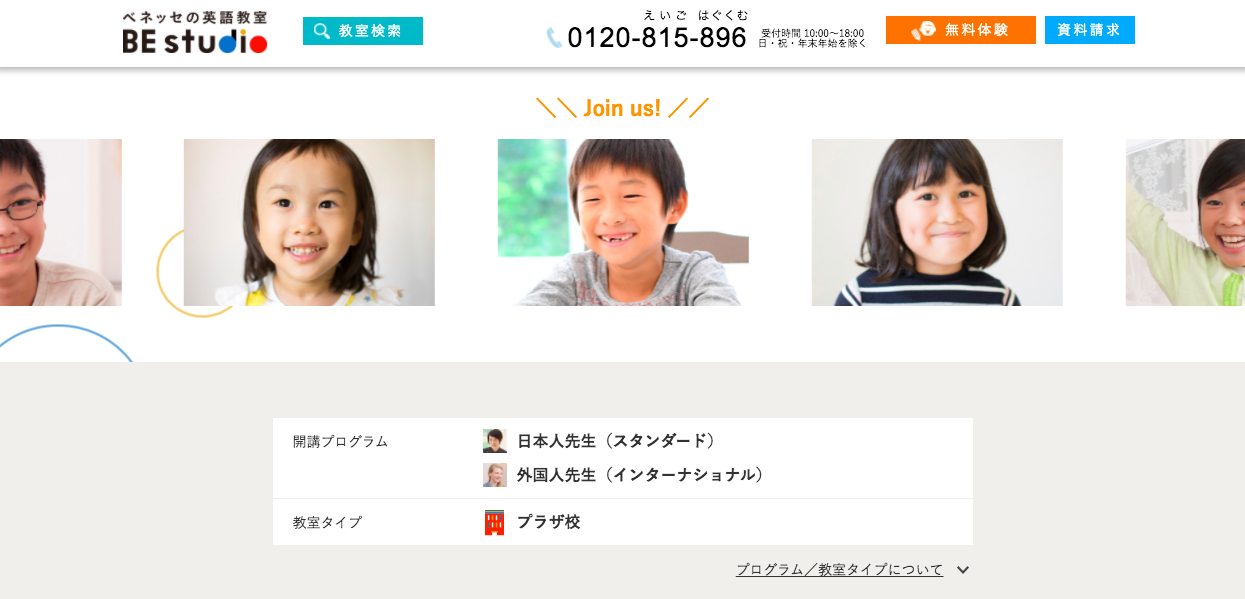Screen dimensions: 1245x599
Task: Call the number 0120-815-896
Action: [657, 37]
